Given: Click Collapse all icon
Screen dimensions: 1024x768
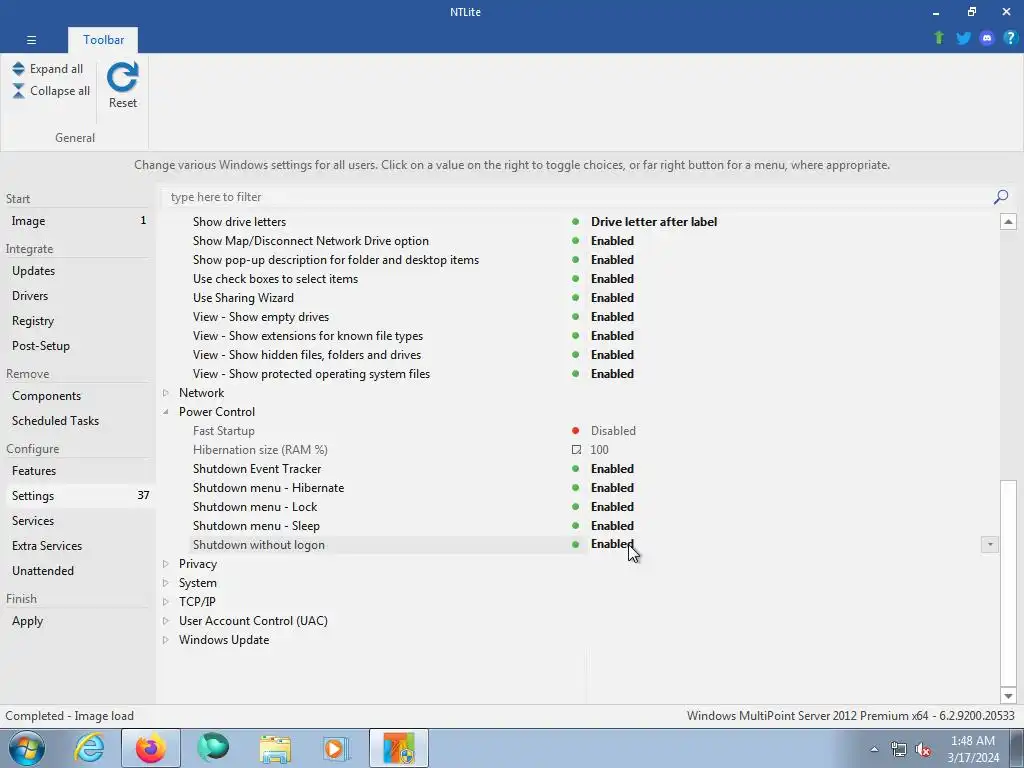Looking at the screenshot, I should pos(18,91).
